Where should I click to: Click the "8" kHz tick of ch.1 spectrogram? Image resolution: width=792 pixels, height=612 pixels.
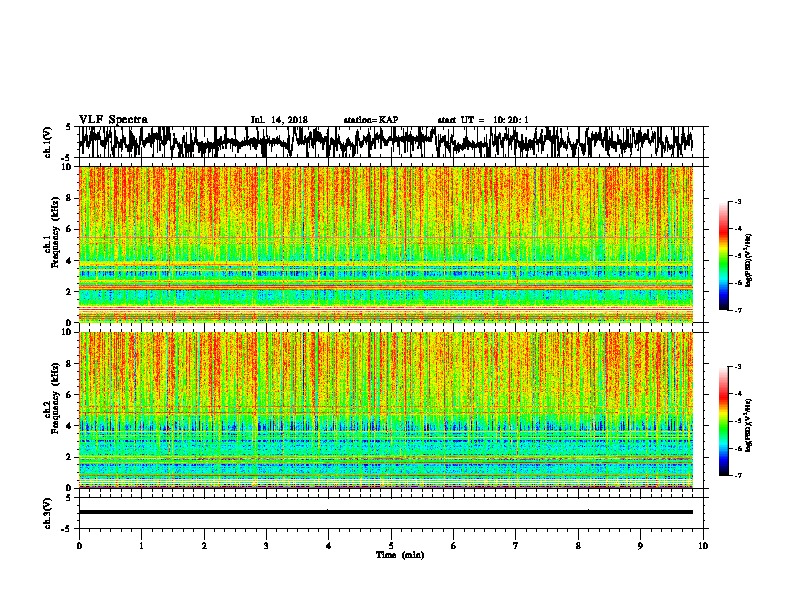(70, 198)
